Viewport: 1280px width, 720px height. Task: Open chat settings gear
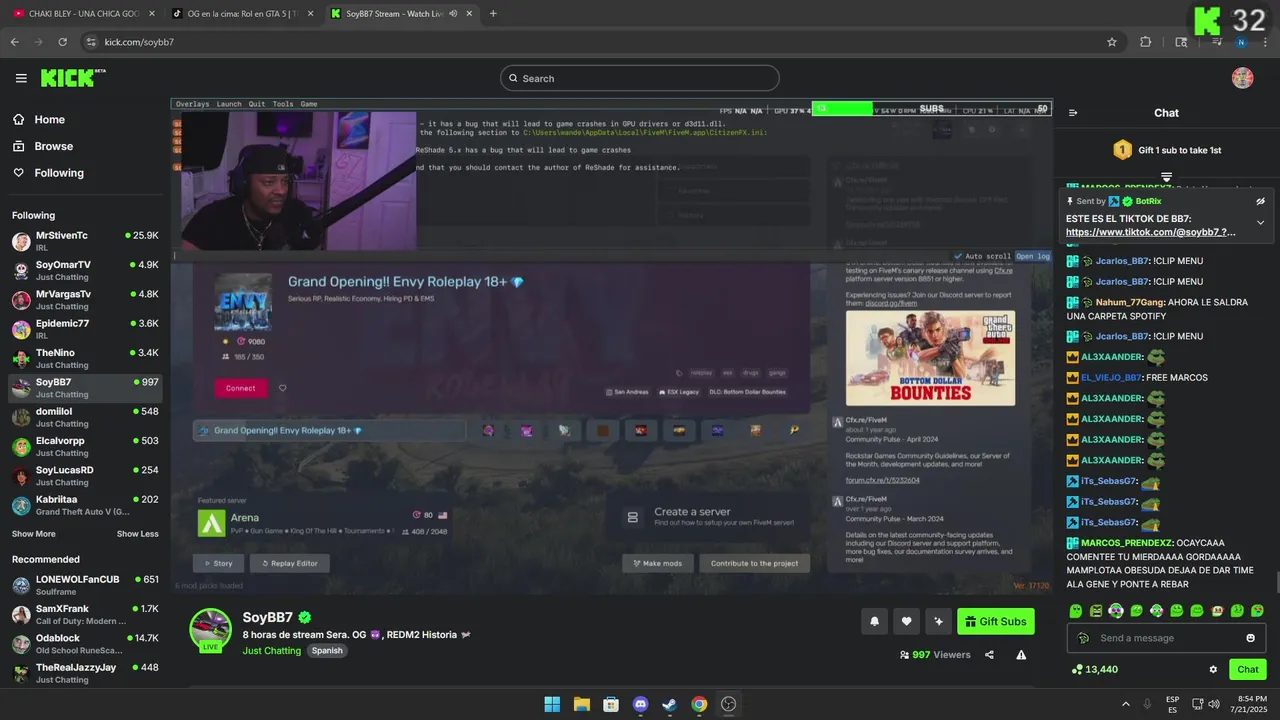1213,670
